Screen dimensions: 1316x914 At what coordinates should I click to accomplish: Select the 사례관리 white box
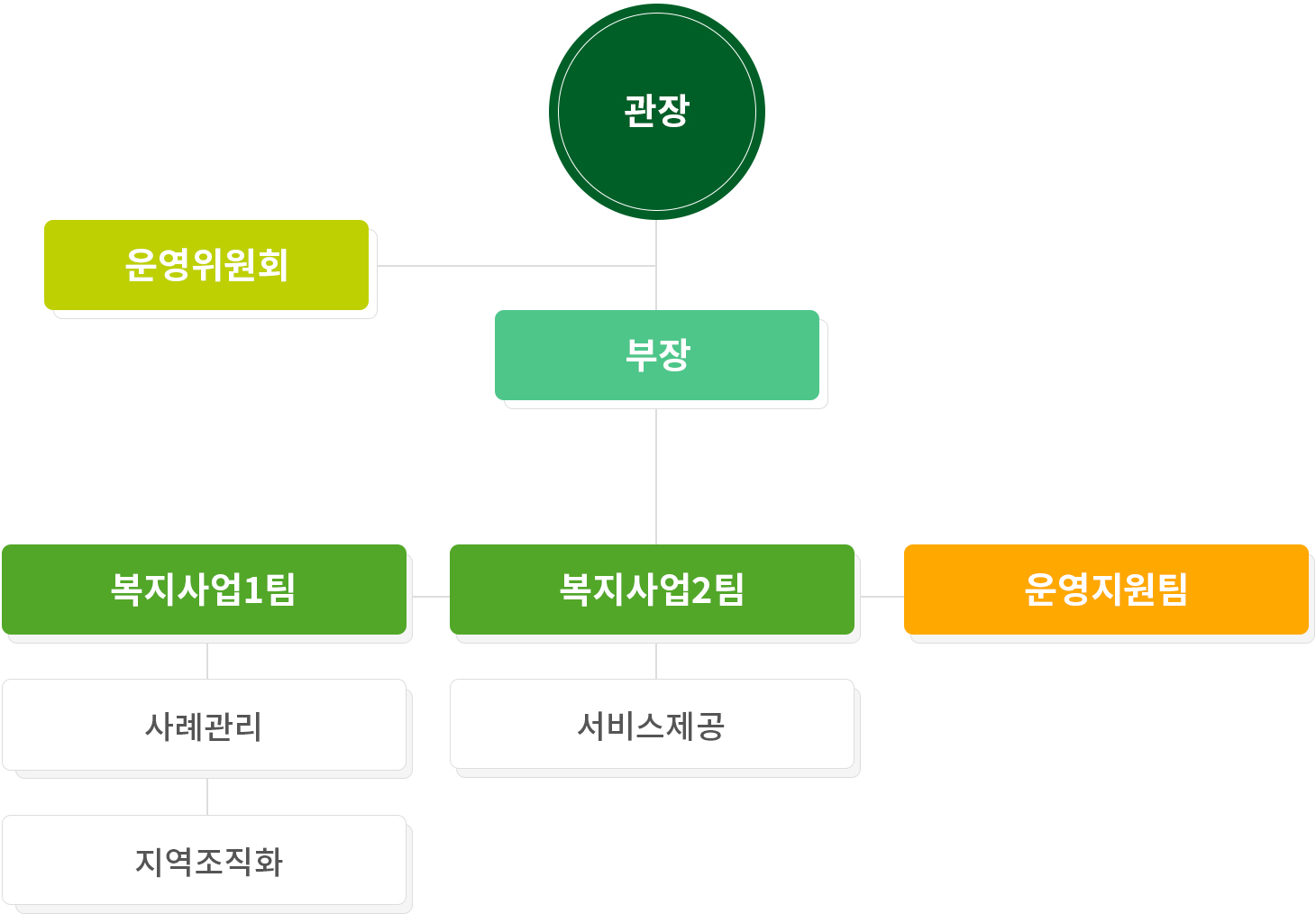[204, 726]
